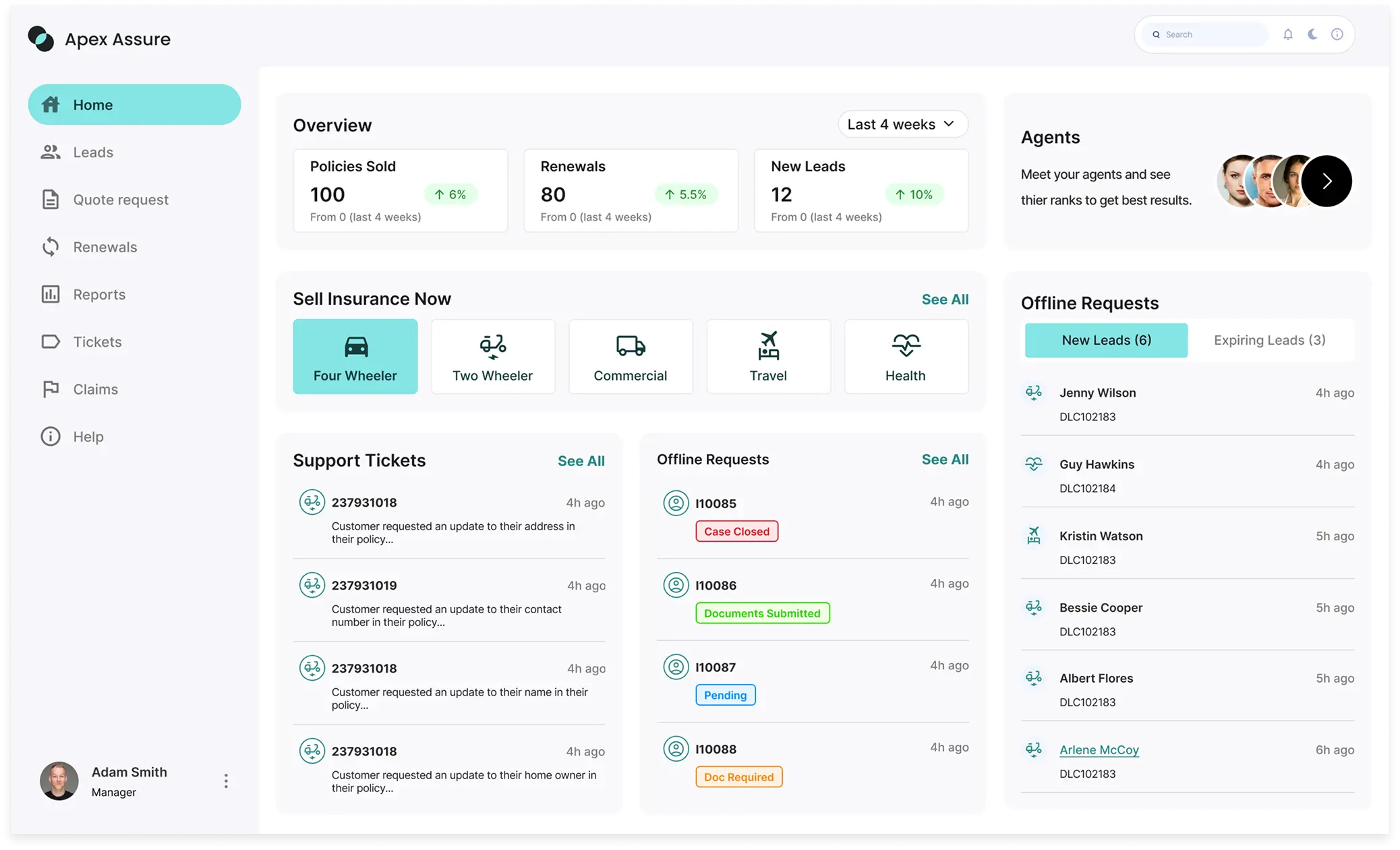Open Arlene McCoy's lead details
Viewport: 1400px width, 850px height.
(1099, 749)
